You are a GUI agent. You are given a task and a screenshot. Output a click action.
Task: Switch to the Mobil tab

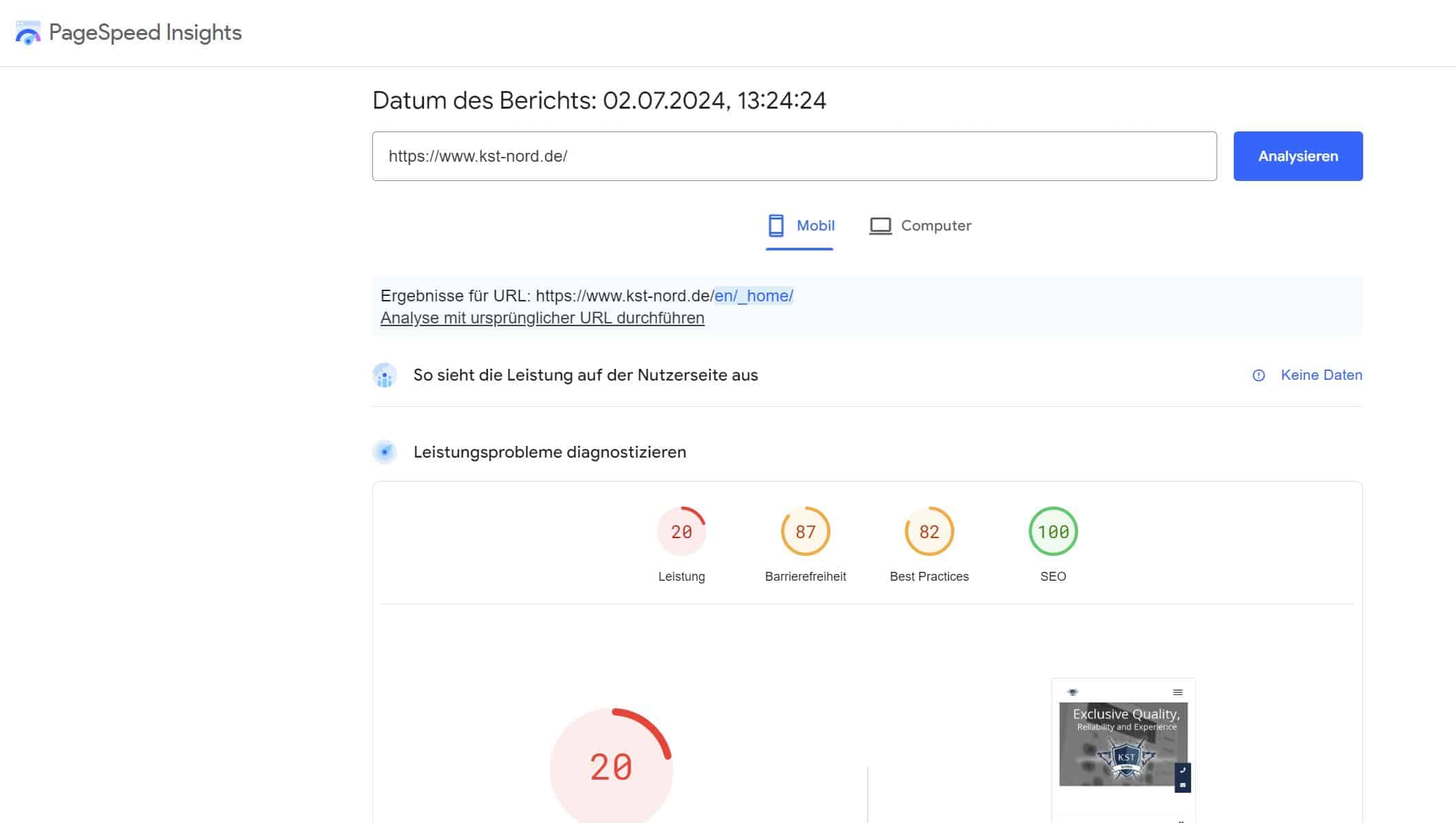click(800, 226)
